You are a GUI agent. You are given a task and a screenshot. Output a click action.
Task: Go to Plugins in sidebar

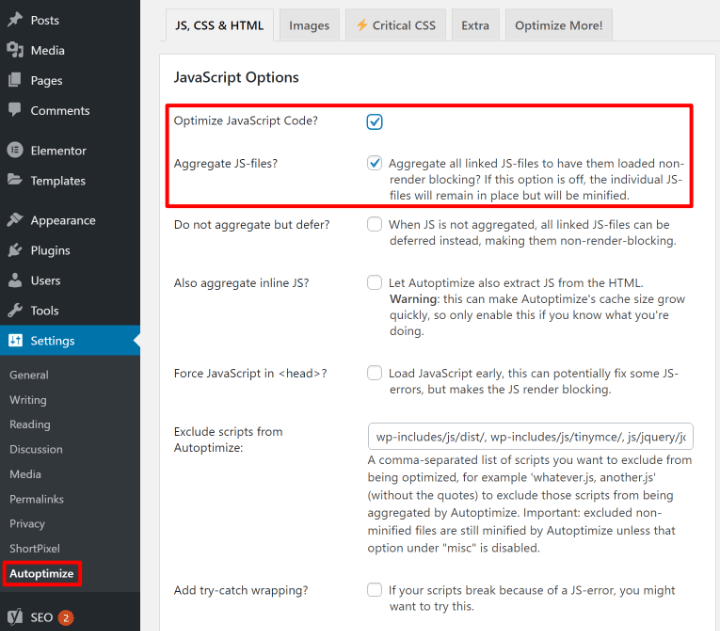(x=70, y=250)
